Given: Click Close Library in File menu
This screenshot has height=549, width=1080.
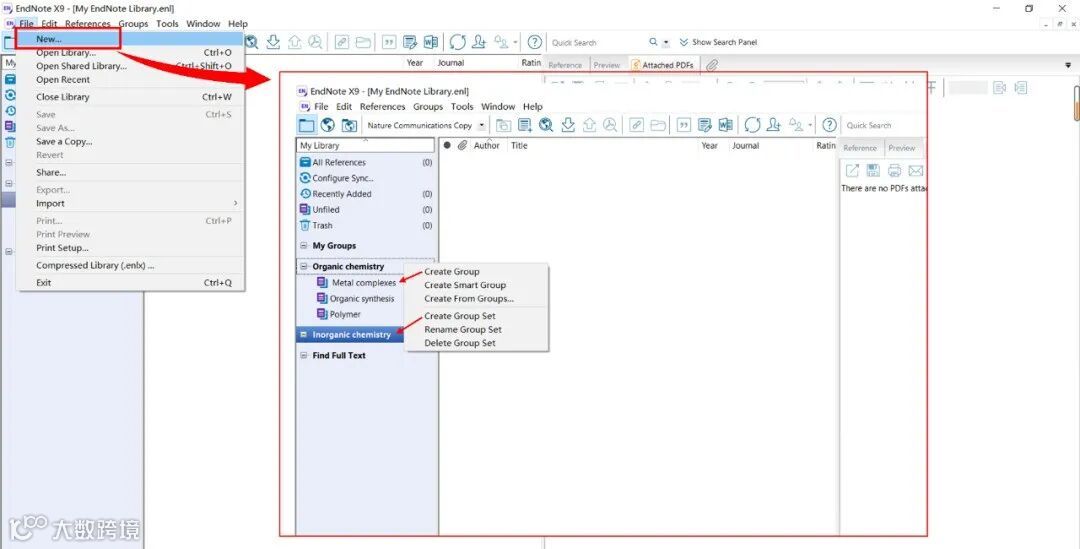Looking at the screenshot, I should [63, 97].
